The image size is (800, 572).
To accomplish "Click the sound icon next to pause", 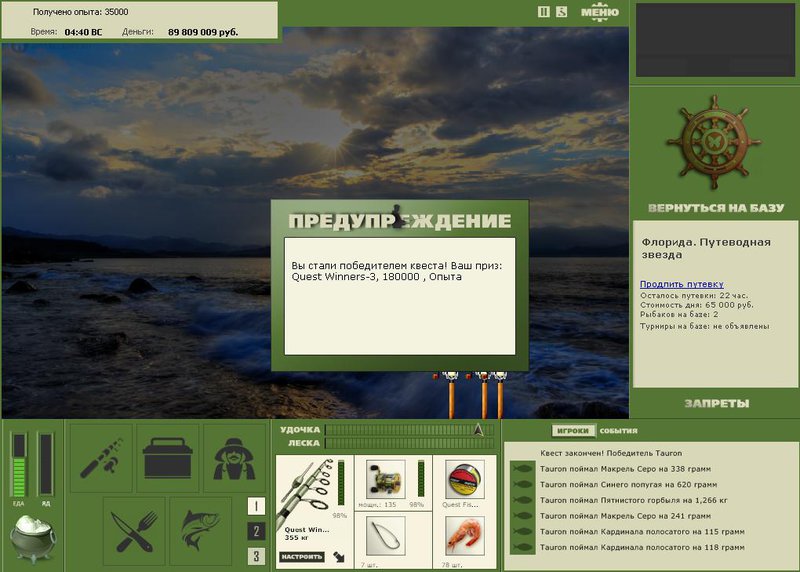I will pyautogui.click(x=561, y=12).
